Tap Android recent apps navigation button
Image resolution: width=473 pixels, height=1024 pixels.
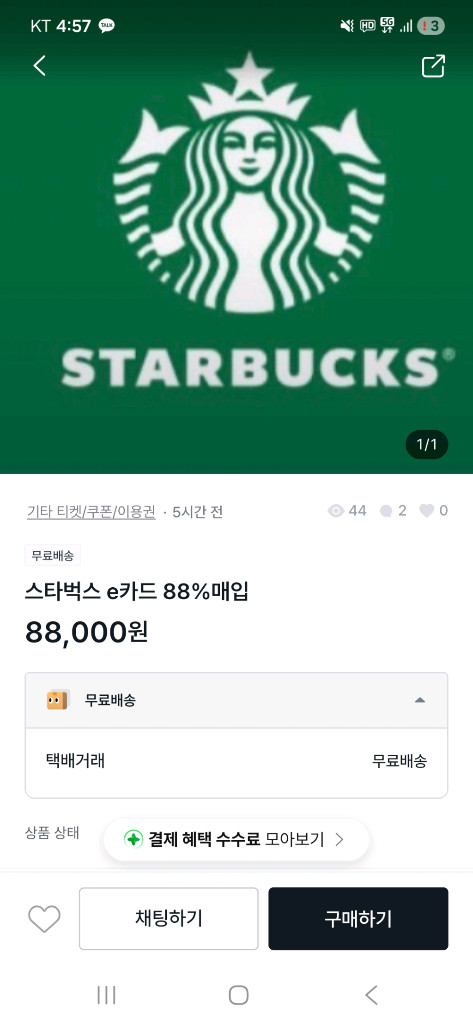click(106, 995)
